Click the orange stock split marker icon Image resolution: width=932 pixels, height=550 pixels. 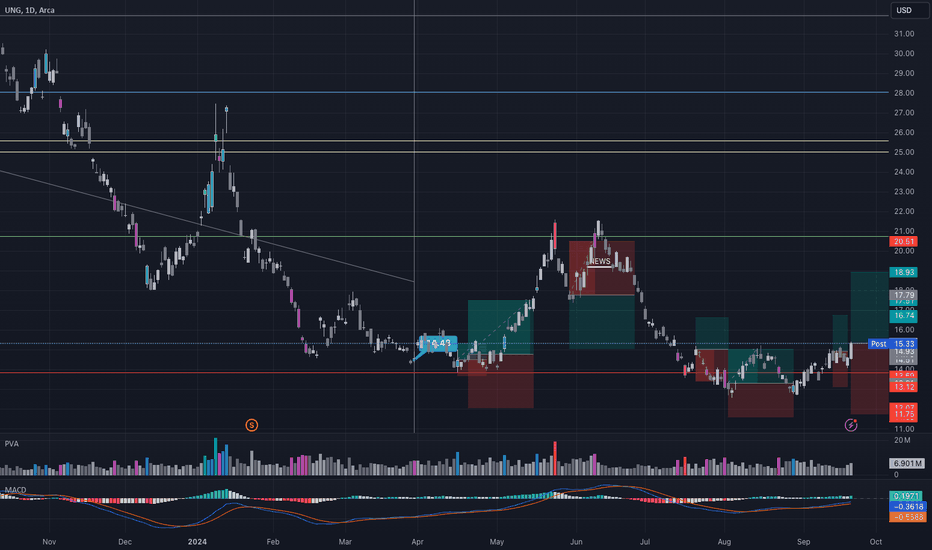coord(251,425)
